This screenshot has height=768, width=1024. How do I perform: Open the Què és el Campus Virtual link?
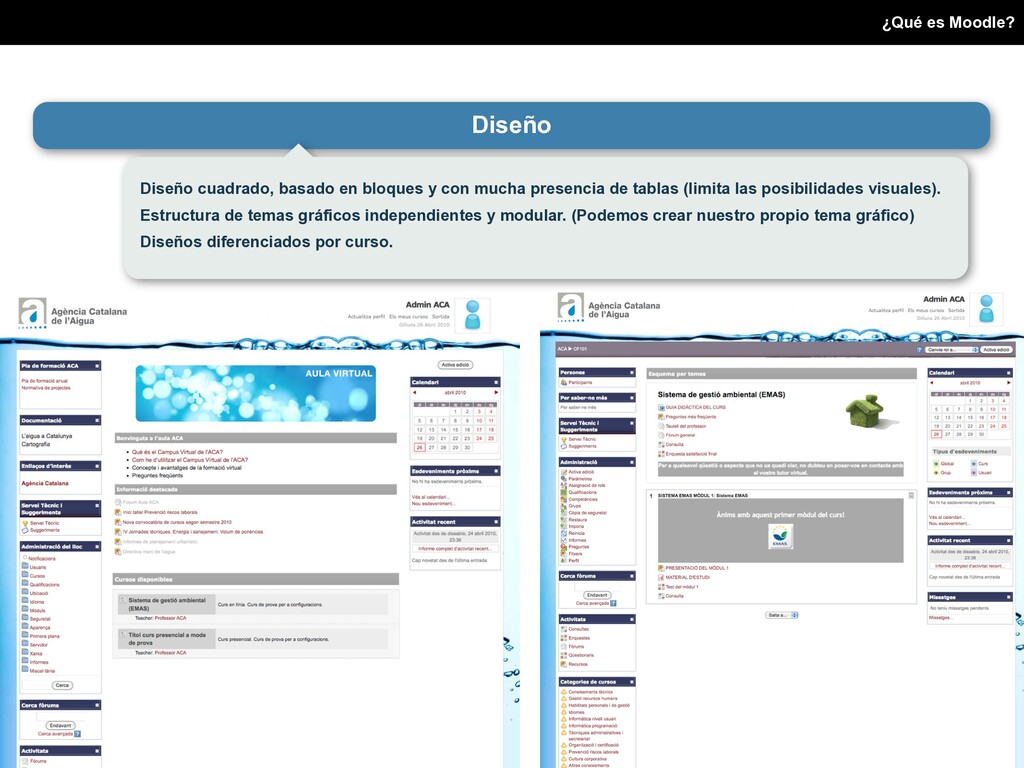click(x=177, y=452)
